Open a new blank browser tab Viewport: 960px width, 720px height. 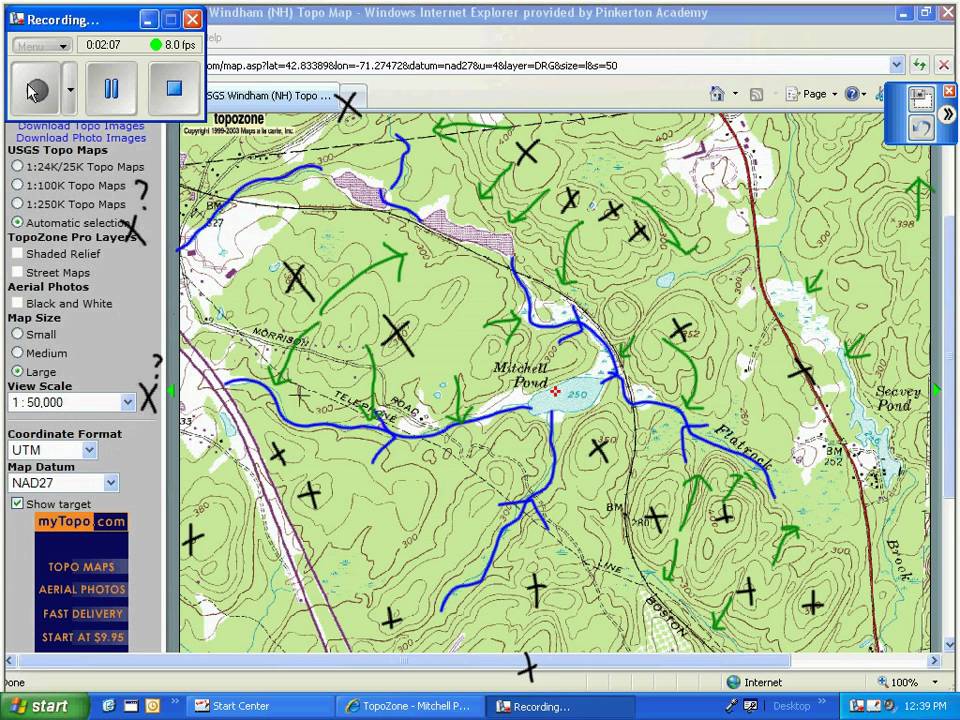tap(353, 97)
